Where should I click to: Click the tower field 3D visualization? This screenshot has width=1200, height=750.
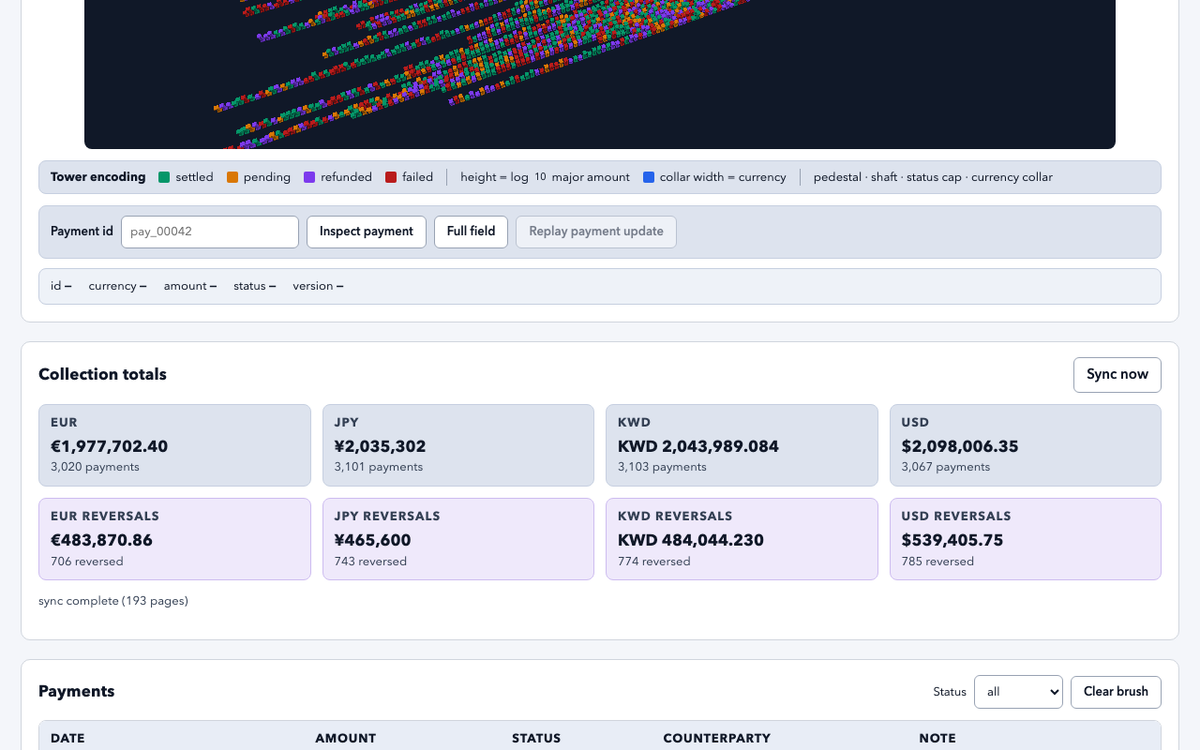(600, 74)
